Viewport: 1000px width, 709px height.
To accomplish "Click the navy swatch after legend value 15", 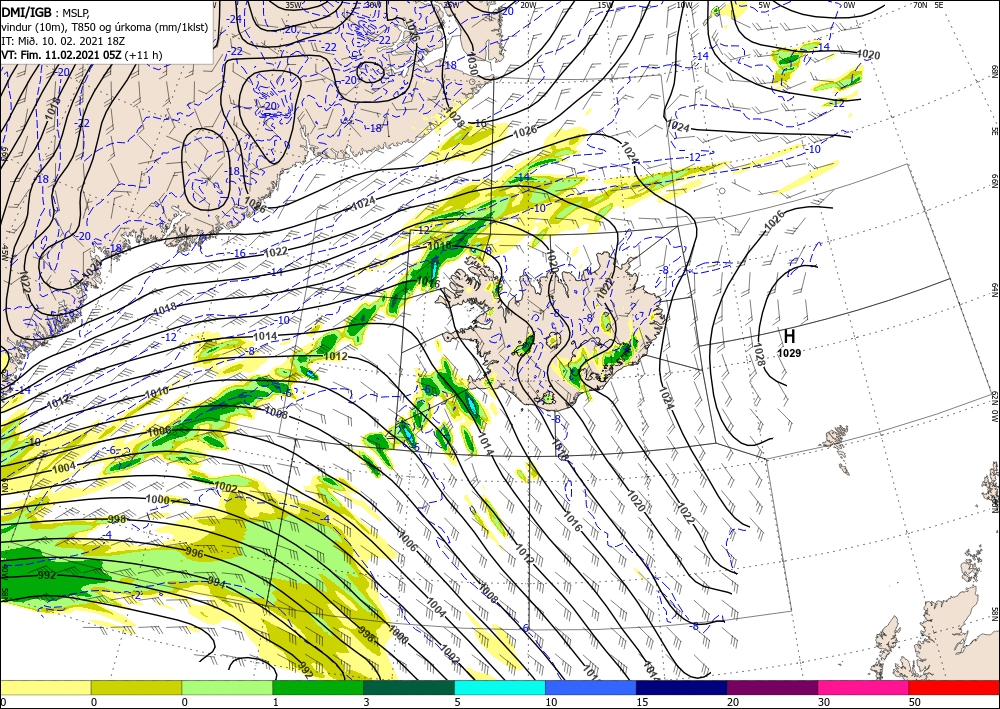I will point(682,687).
